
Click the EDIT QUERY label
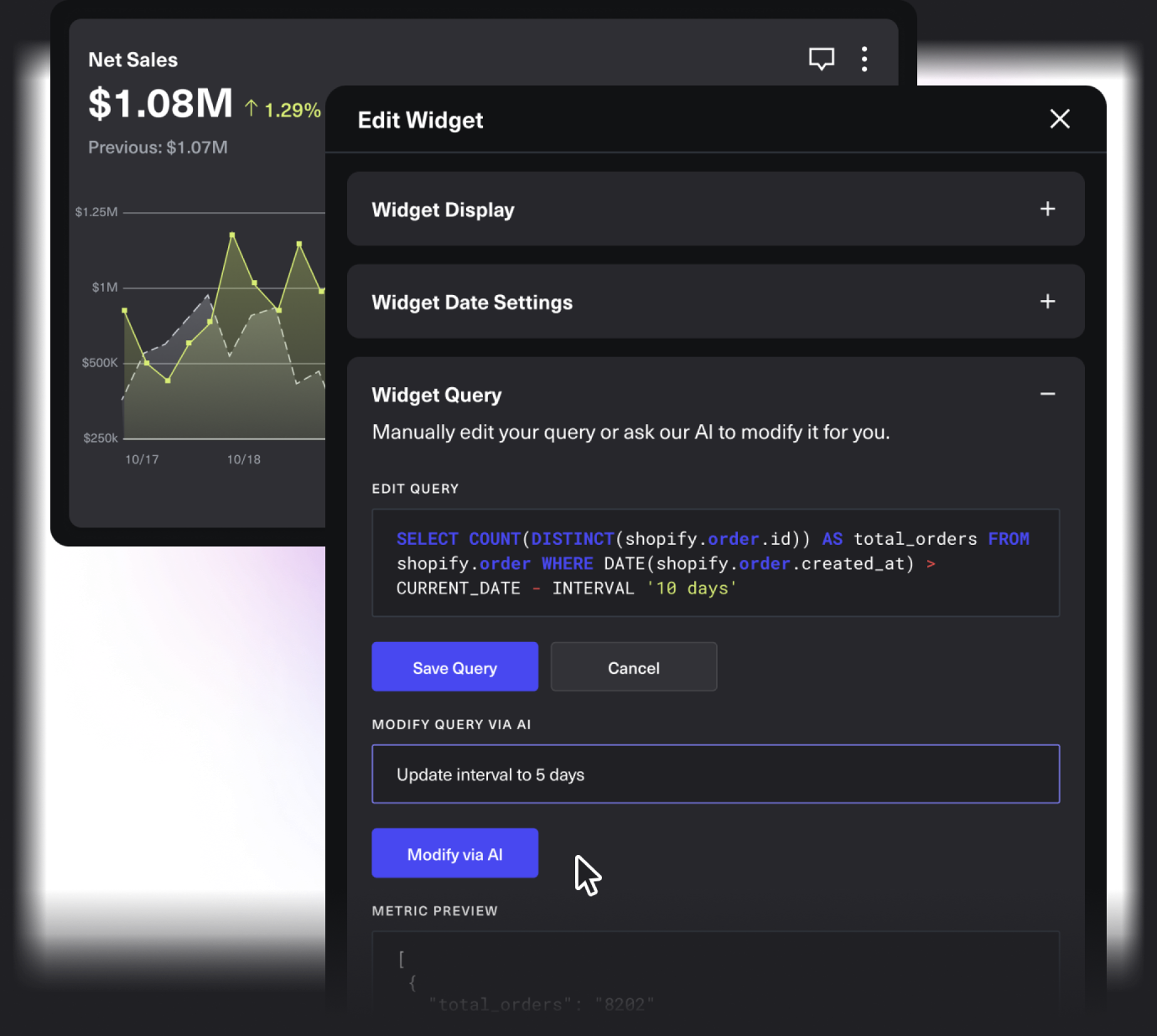click(x=415, y=489)
